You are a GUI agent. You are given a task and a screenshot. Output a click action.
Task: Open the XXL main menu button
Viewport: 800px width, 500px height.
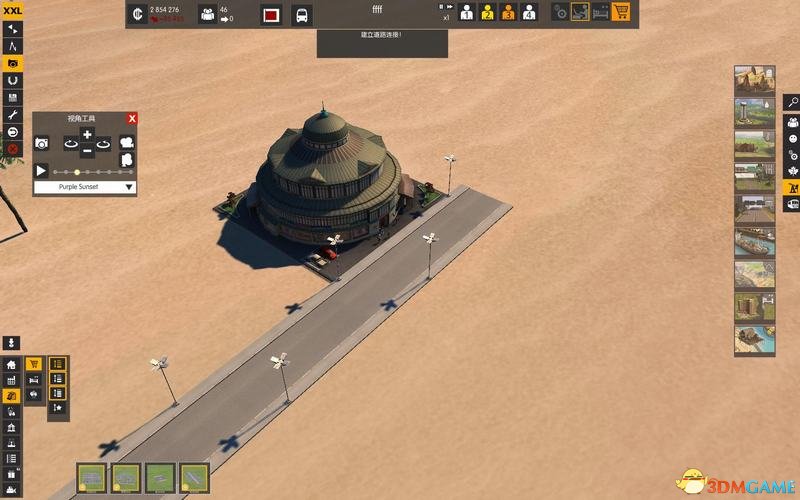point(12,10)
